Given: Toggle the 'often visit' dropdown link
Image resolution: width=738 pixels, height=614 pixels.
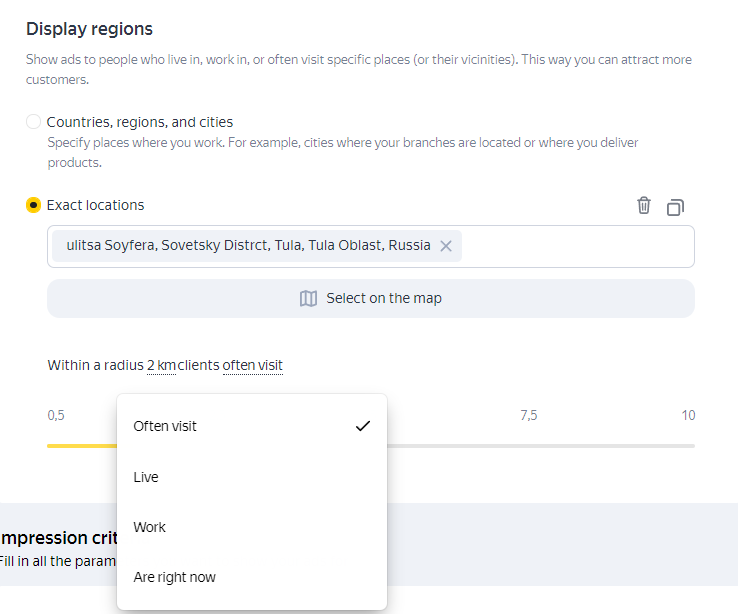Looking at the screenshot, I should click(x=252, y=366).
